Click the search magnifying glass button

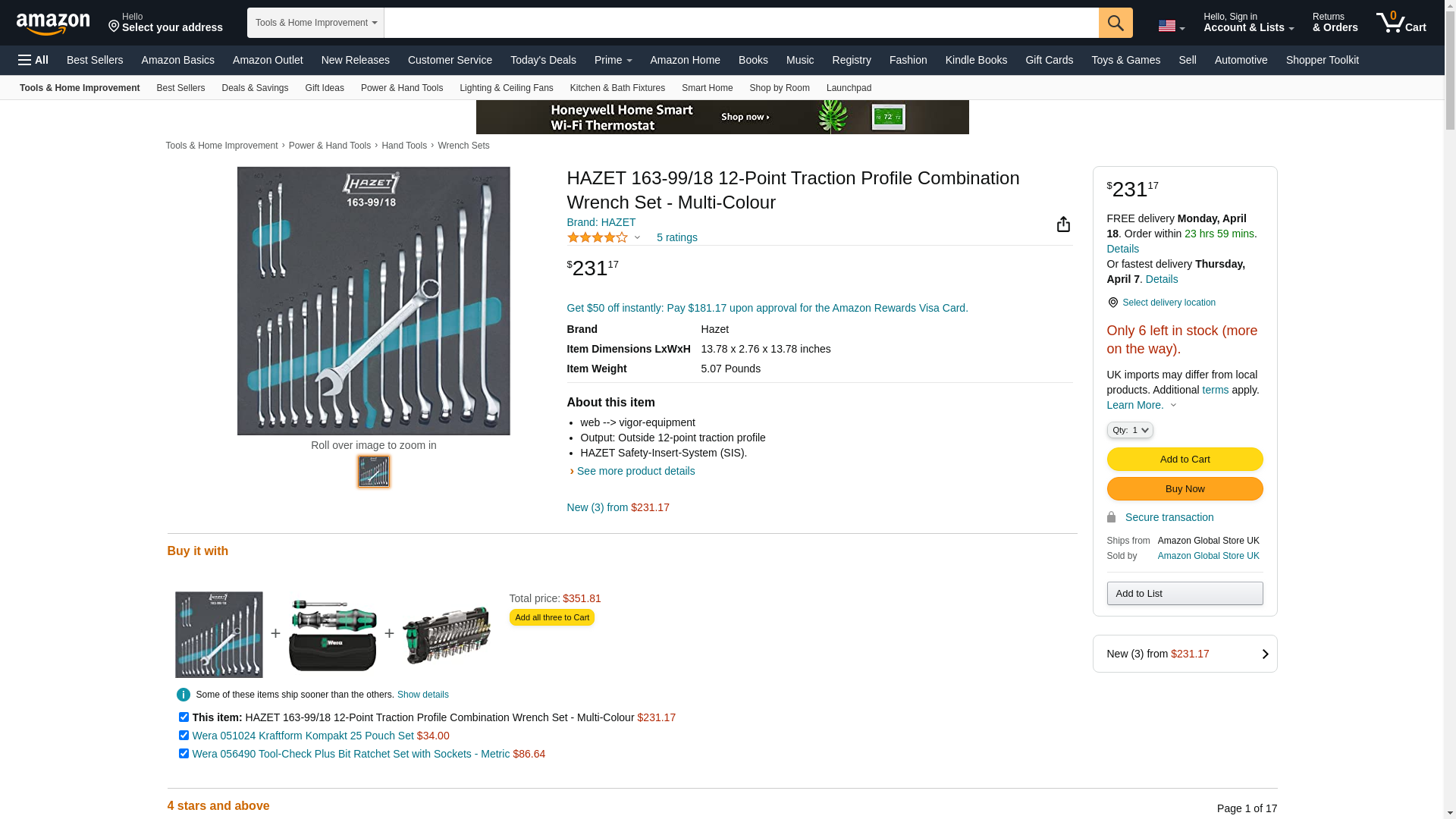tap(1115, 23)
